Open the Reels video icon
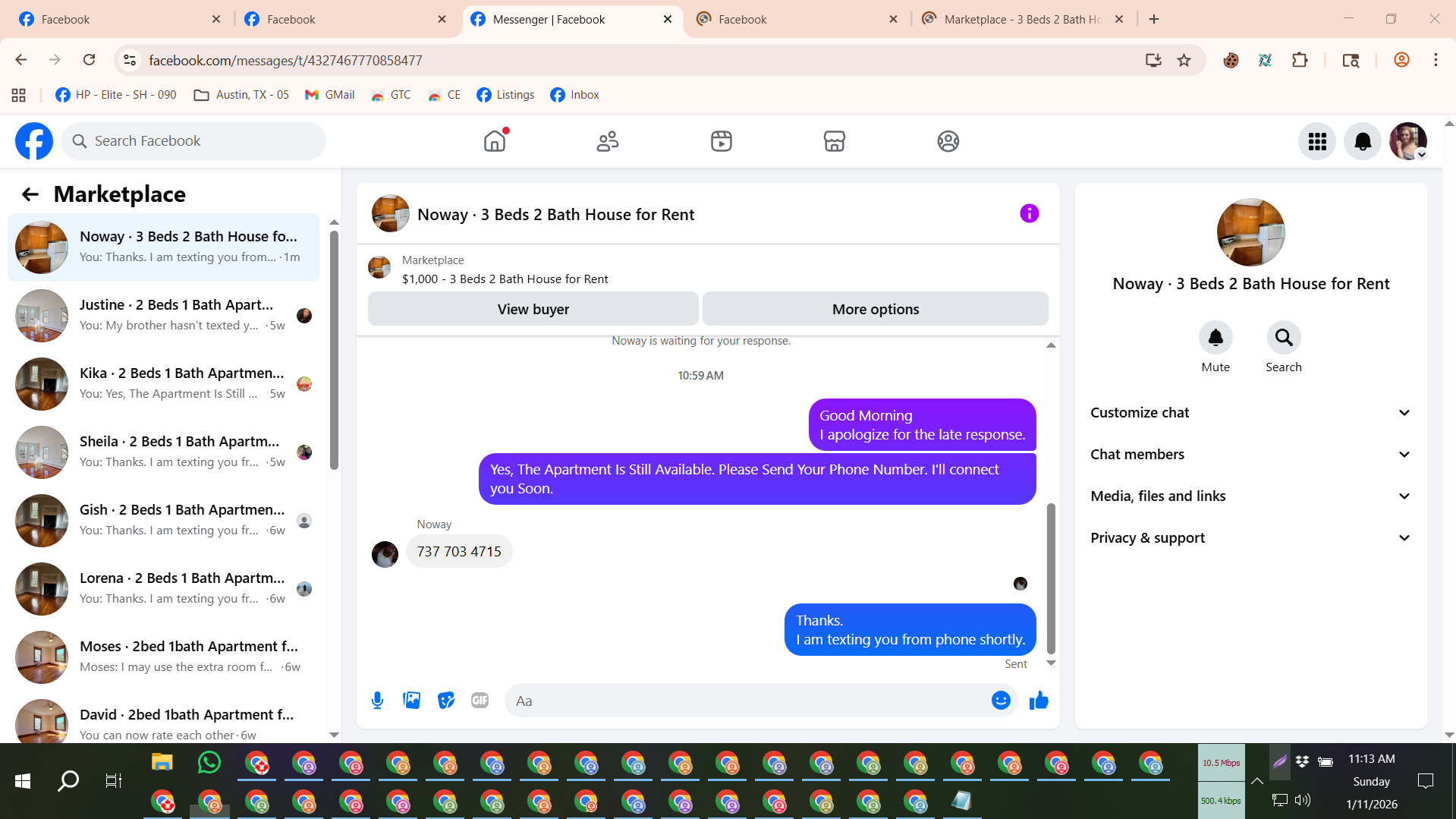The width and height of the screenshot is (1456, 819). [x=722, y=141]
